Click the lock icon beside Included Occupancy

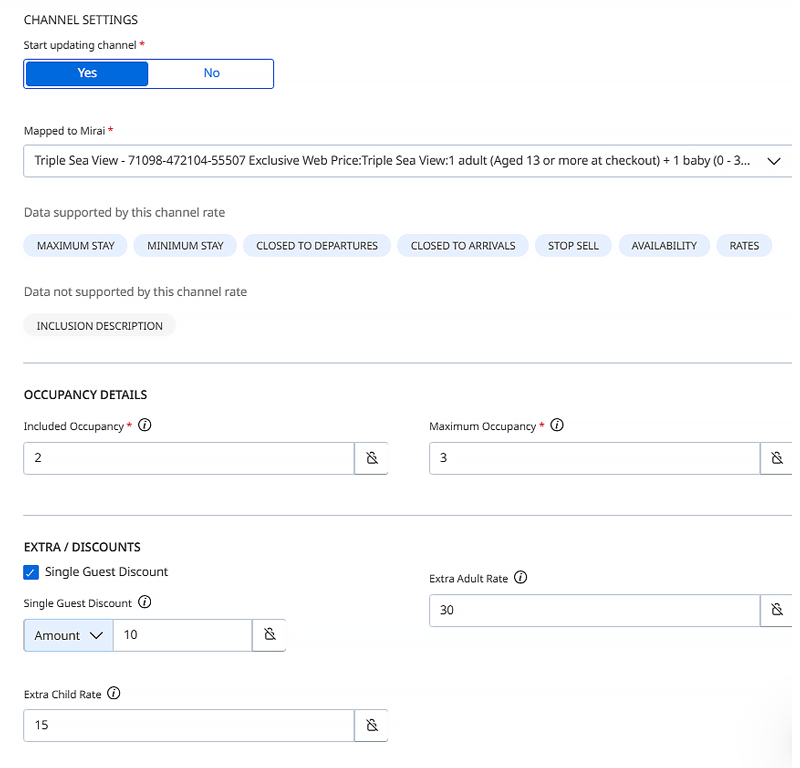(371, 459)
